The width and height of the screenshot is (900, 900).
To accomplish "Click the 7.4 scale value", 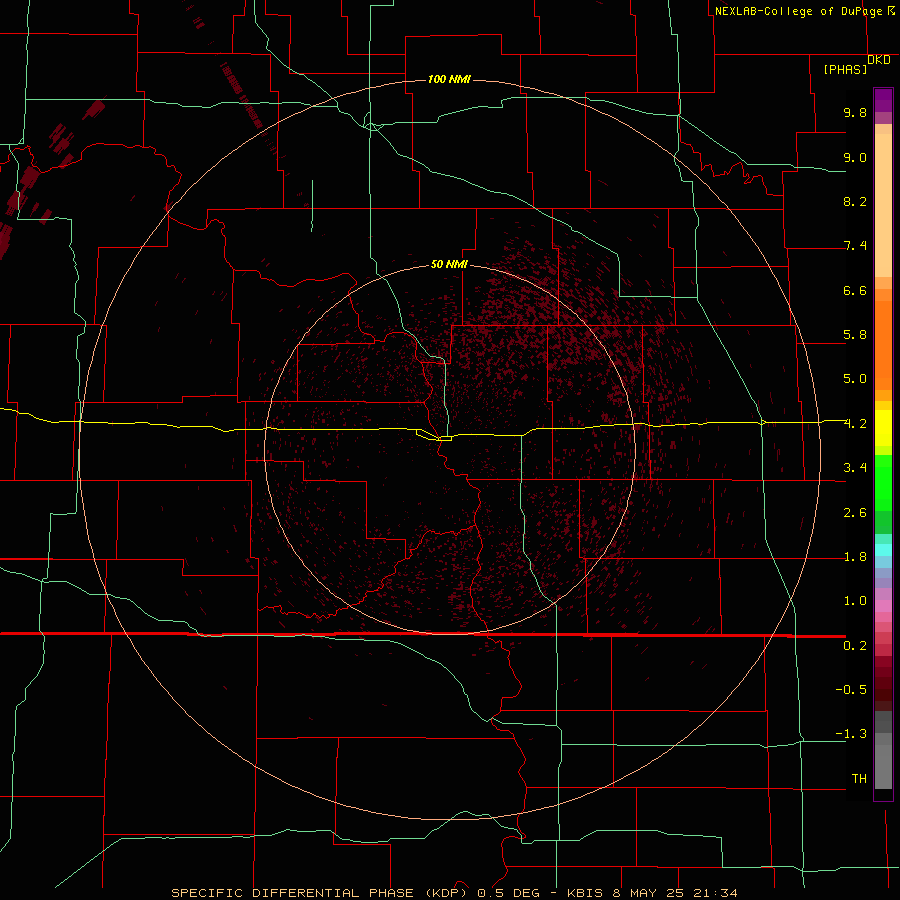I will point(855,246).
